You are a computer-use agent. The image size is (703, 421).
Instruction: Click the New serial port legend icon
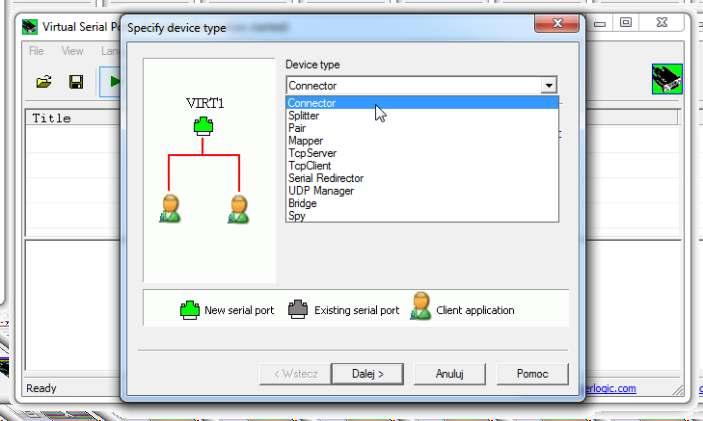click(x=190, y=310)
